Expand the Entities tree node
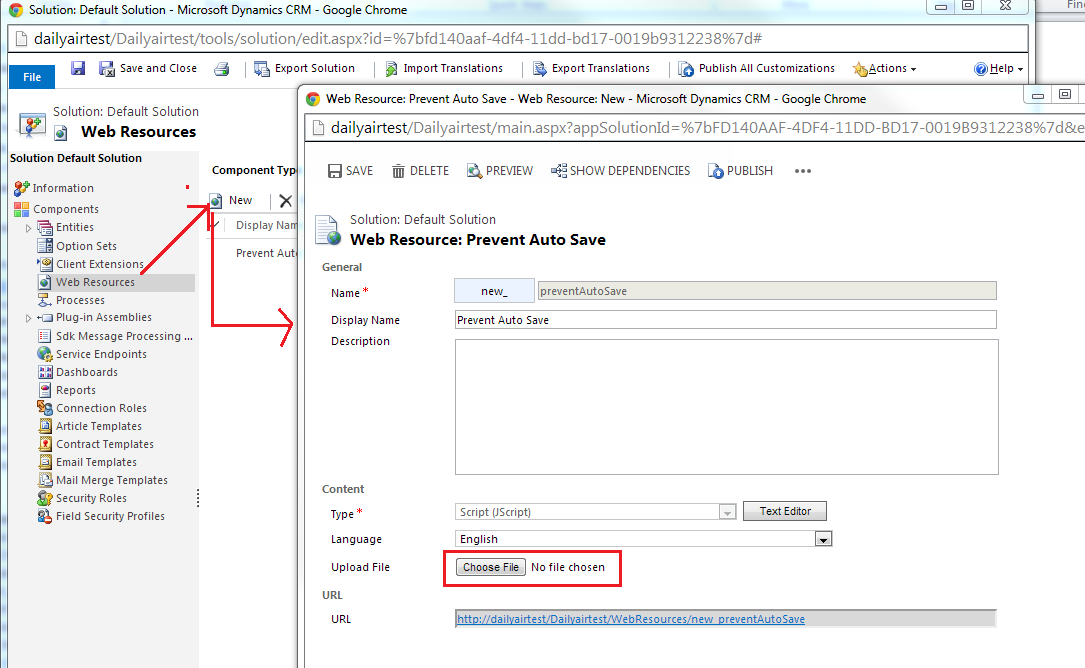 point(28,228)
